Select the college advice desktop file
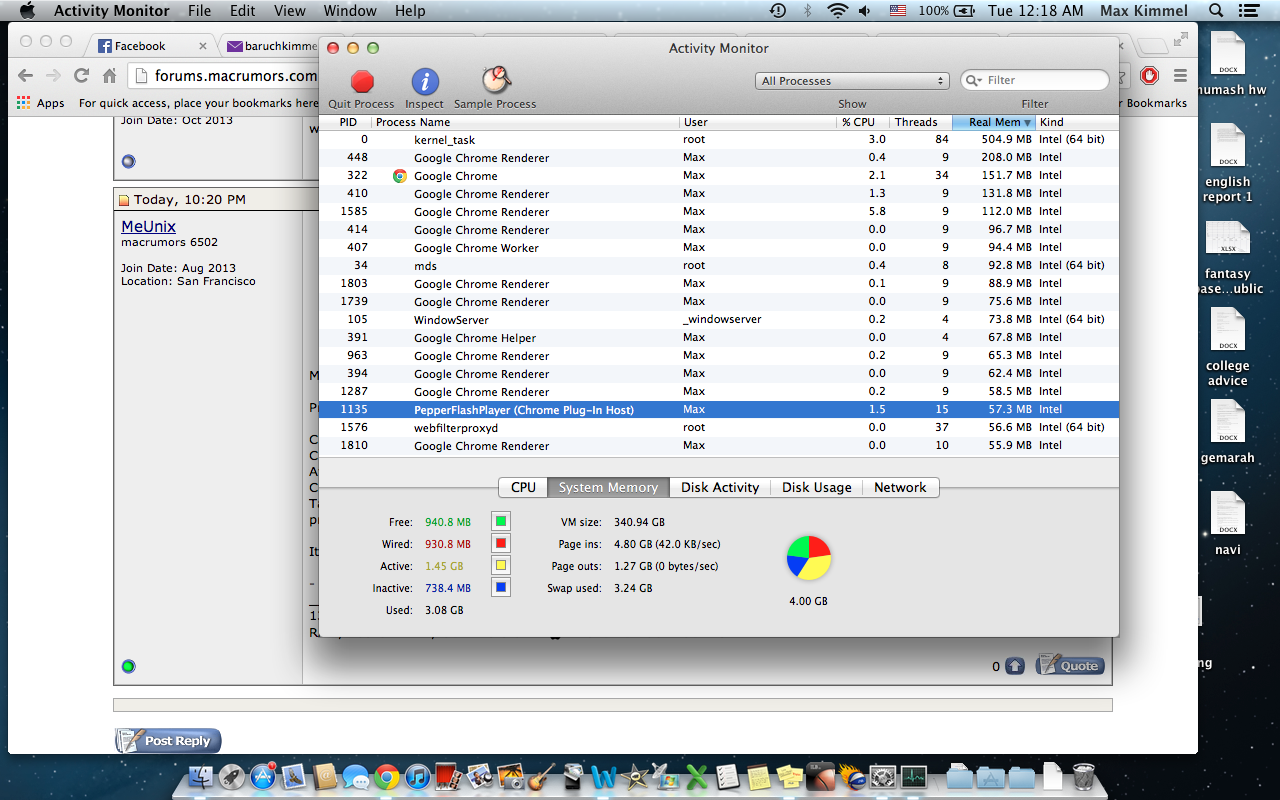The width and height of the screenshot is (1280, 800). tap(1227, 347)
